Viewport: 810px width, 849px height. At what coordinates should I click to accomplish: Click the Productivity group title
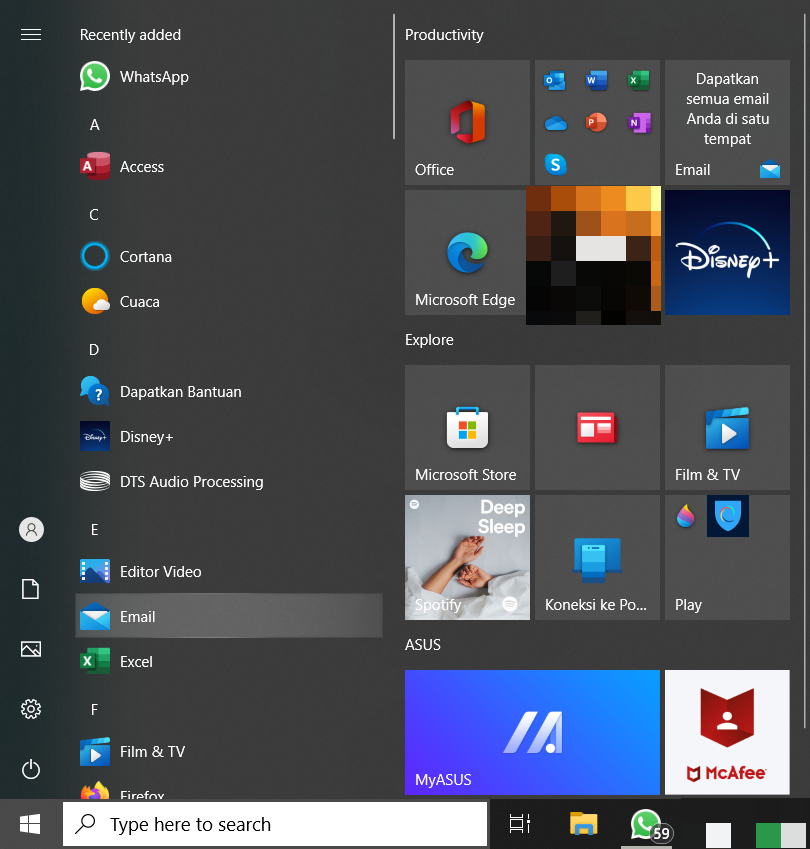[444, 35]
